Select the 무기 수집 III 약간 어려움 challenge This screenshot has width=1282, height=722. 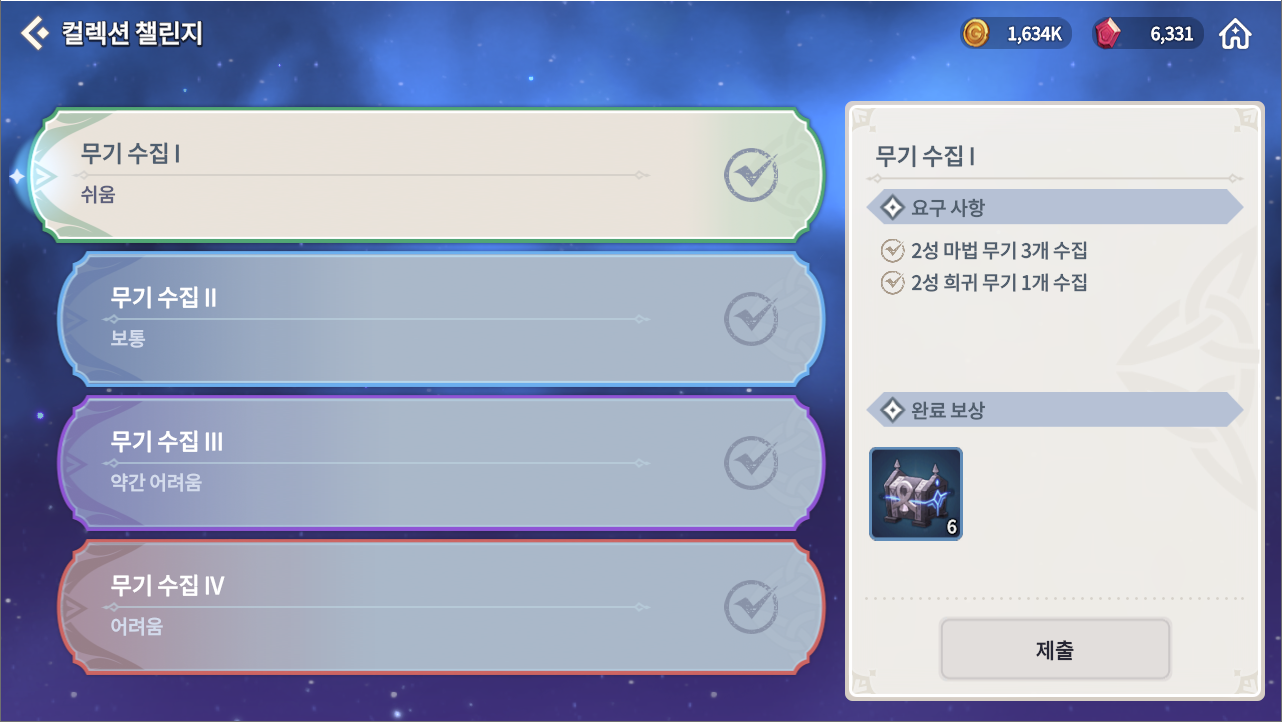tap(441, 462)
